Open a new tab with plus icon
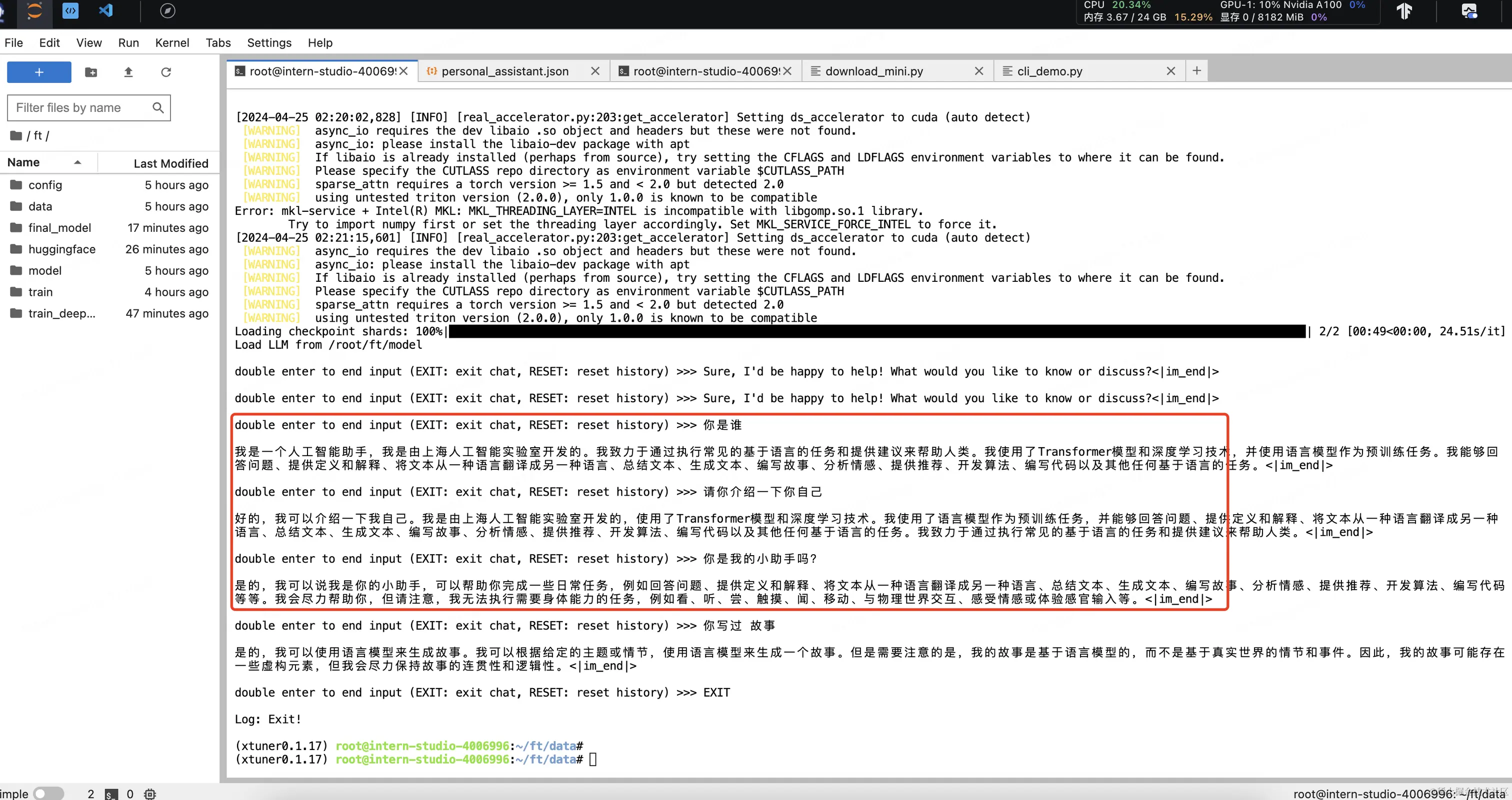The height and width of the screenshot is (800, 1512). tap(1197, 71)
